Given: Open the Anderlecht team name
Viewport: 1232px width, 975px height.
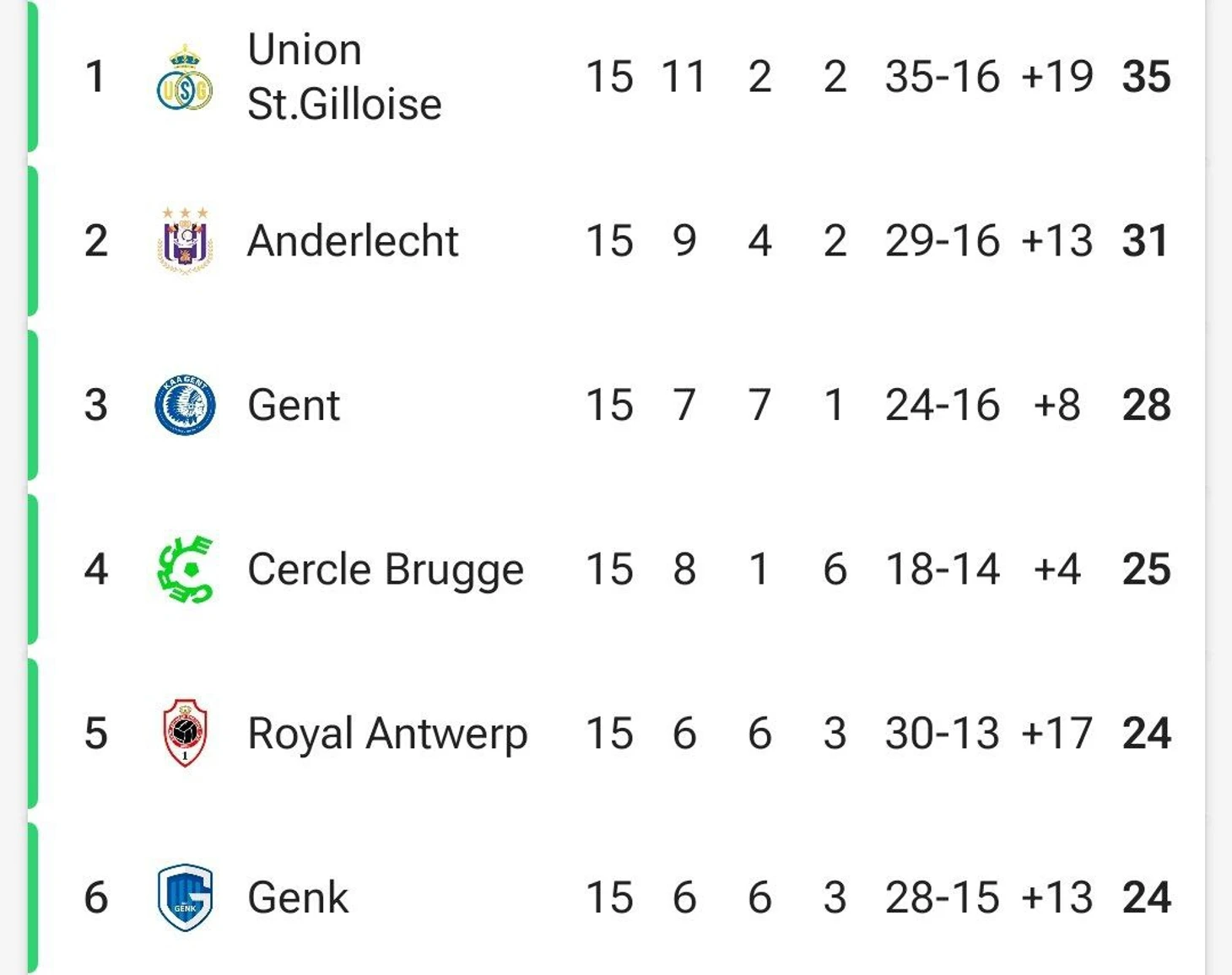Looking at the screenshot, I should [353, 241].
